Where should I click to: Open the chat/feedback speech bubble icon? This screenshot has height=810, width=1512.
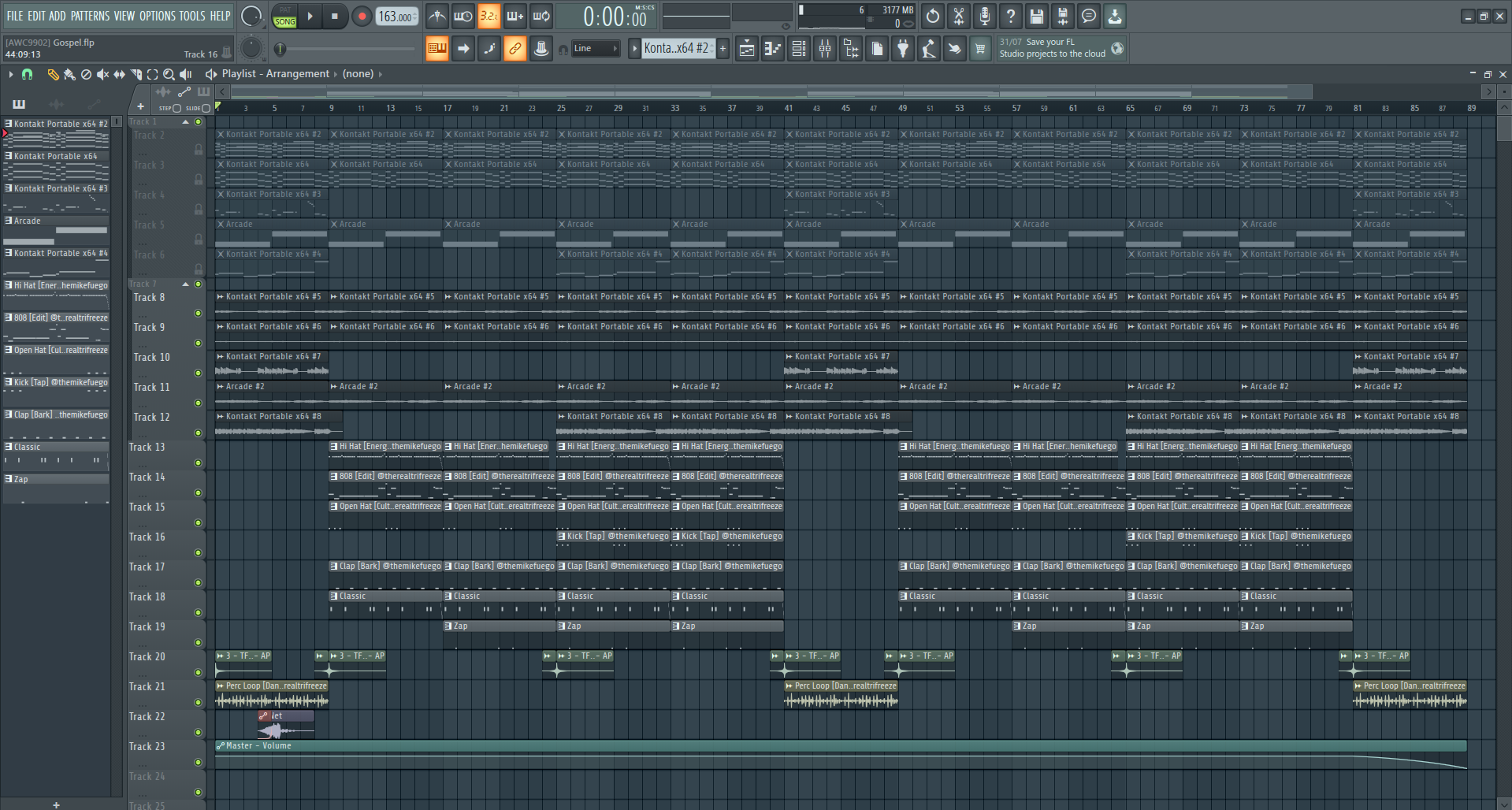(1089, 16)
